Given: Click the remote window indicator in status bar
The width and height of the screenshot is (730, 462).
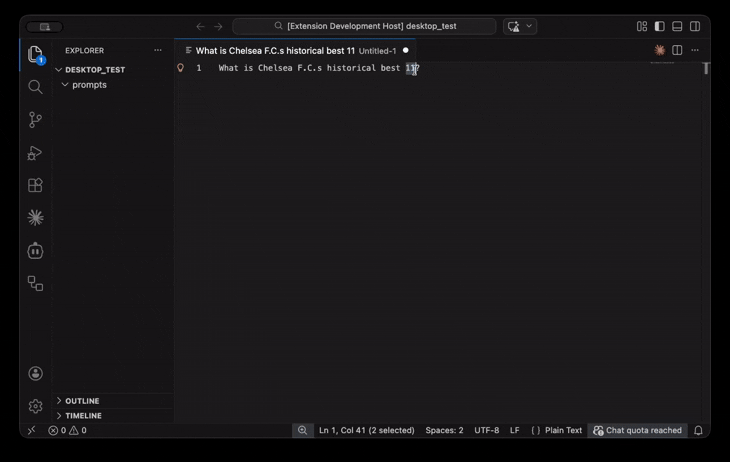Looking at the screenshot, I should coord(32,430).
